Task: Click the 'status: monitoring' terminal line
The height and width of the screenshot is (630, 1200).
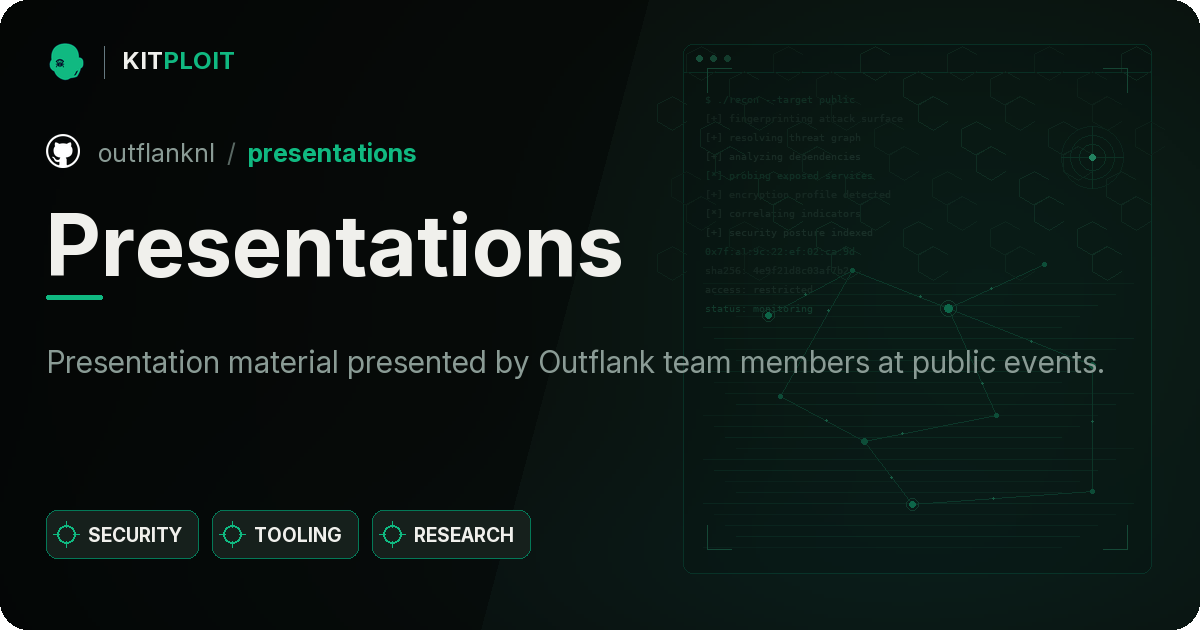Action: coord(759,309)
